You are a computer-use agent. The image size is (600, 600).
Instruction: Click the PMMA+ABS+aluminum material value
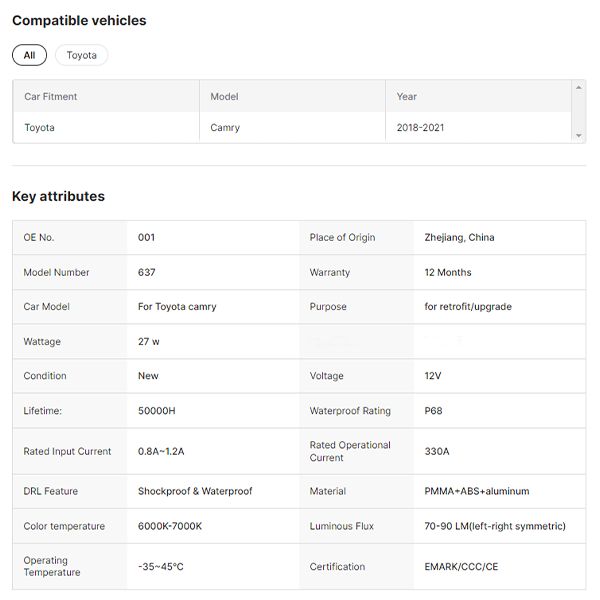click(x=476, y=491)
